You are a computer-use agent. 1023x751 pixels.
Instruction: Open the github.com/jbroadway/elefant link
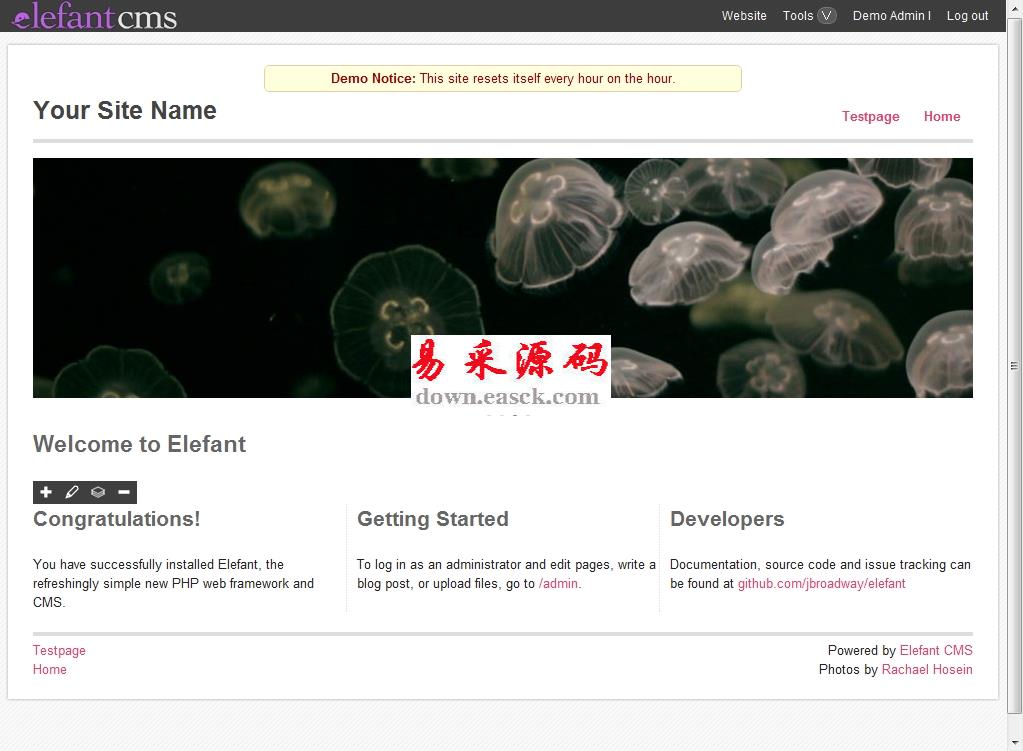[821, 583]
